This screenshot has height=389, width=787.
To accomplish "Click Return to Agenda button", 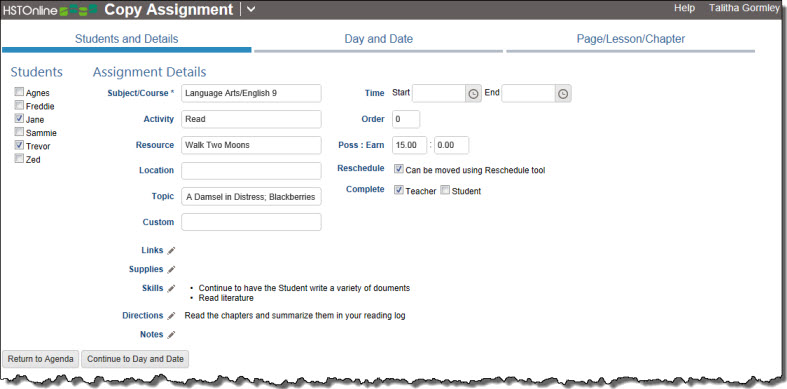I will click(x=41, y=359).
